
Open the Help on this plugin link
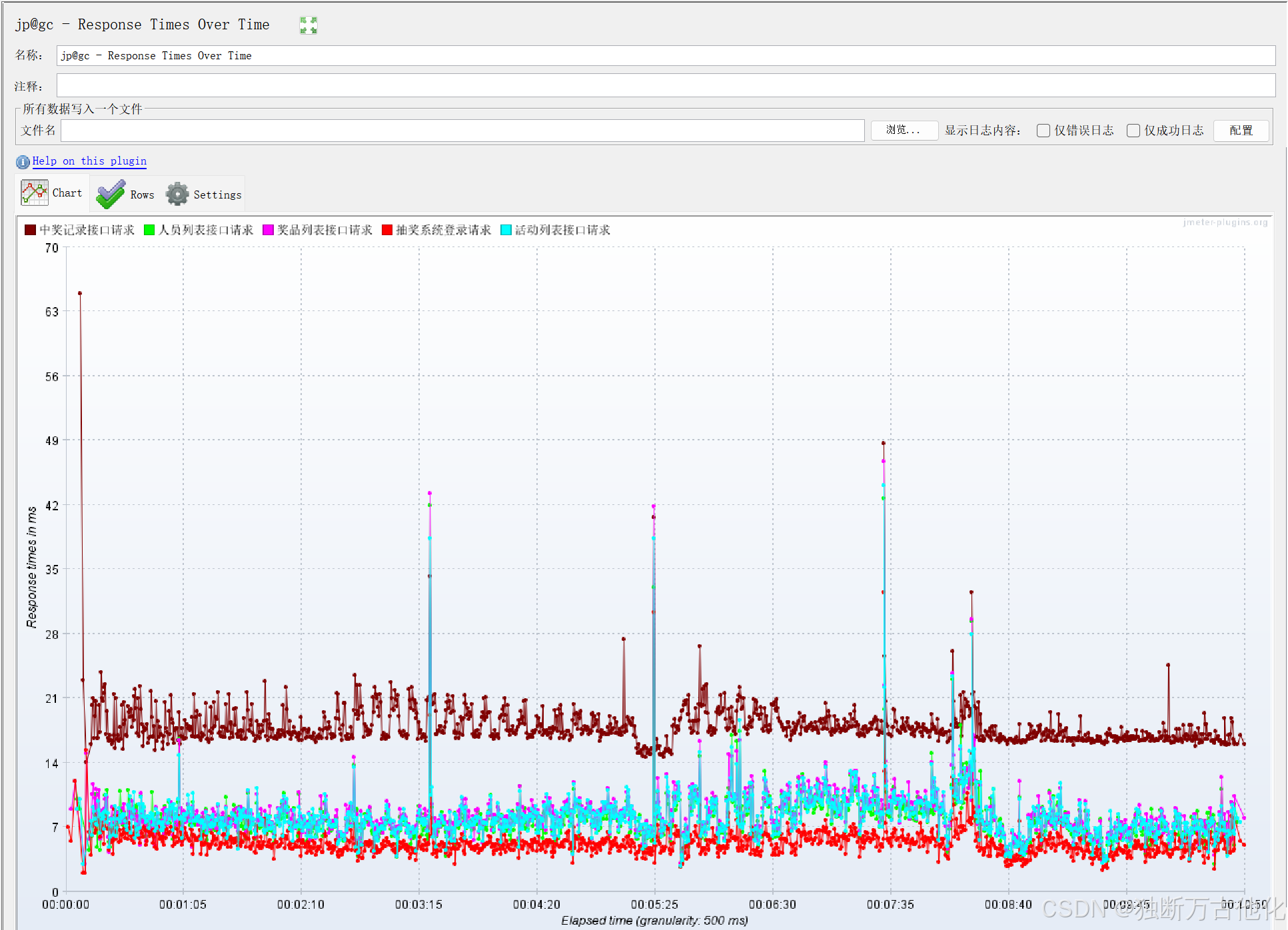(x=89, y=161)
